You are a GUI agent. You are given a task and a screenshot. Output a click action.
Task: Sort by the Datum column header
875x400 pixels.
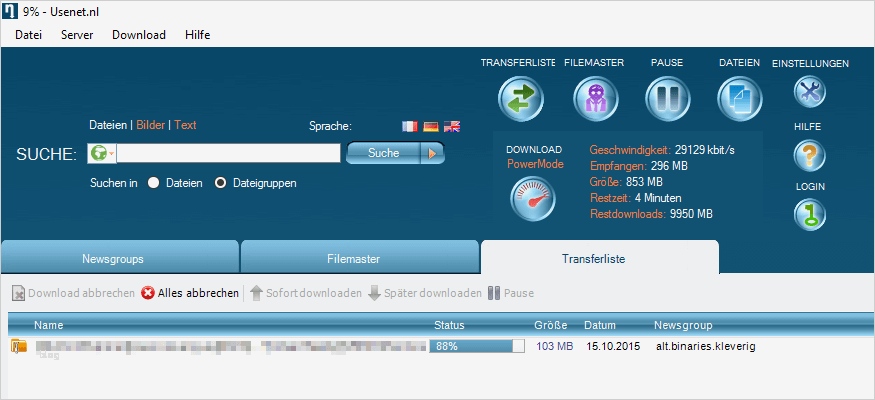[x=600, y=325]
